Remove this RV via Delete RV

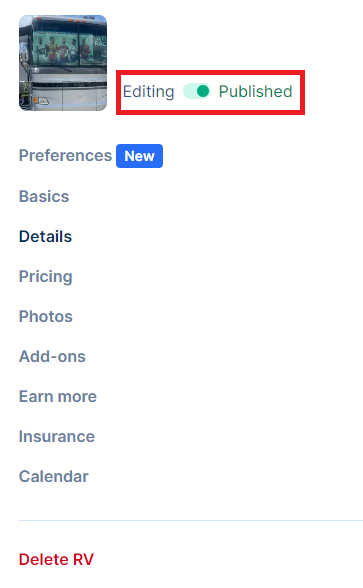coord(56,560)
